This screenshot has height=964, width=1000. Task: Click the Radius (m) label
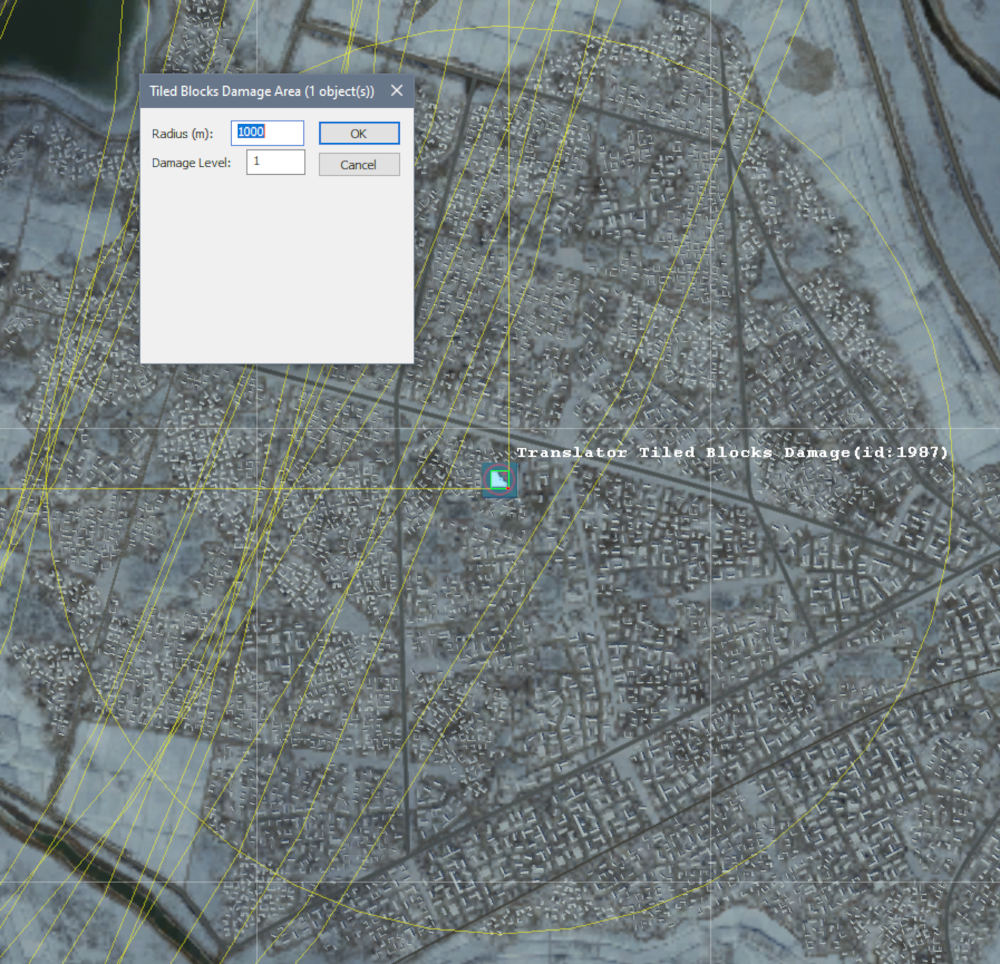[182, 134]
